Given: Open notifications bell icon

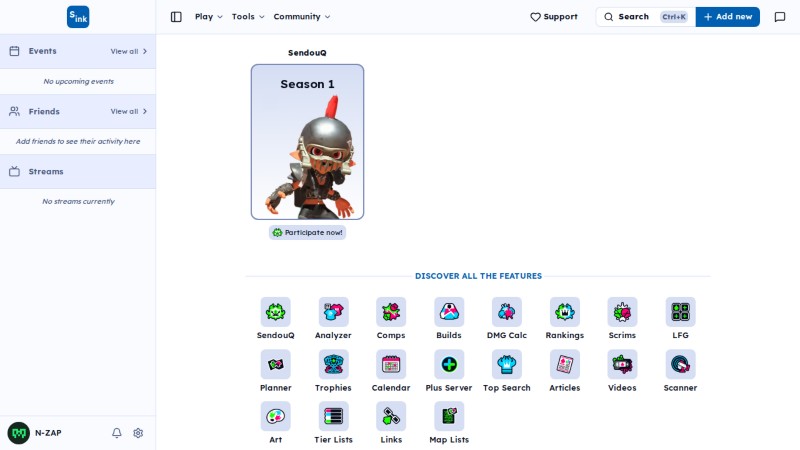Looking at the screenshot, I should click(117, 433).
